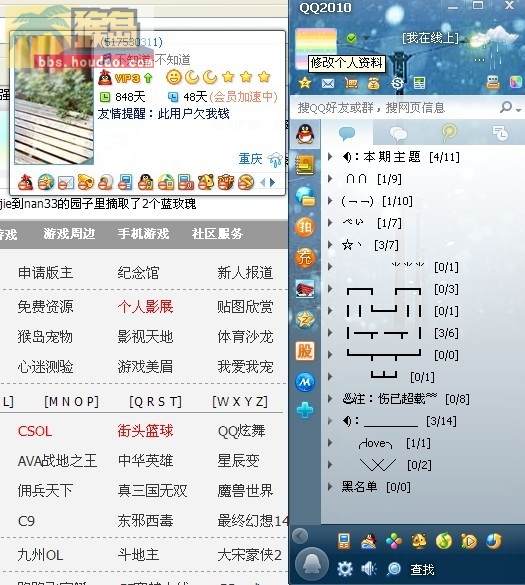
Task: Select the contacts chat bubble tab
Action: (x=347, y=133)
